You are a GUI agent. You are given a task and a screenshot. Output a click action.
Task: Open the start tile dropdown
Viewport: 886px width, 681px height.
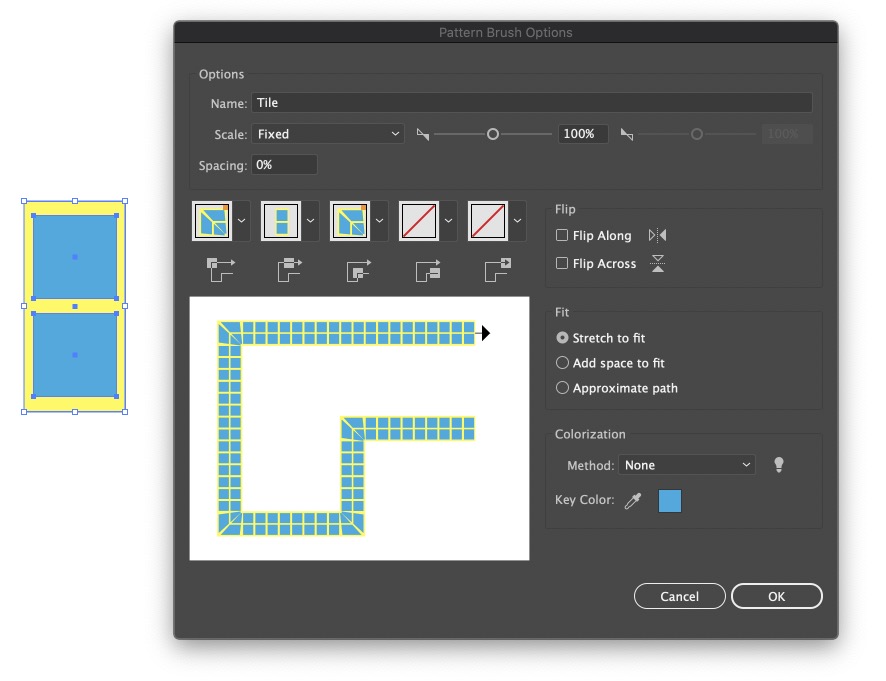pyautogui.click(x=448, y=220)
